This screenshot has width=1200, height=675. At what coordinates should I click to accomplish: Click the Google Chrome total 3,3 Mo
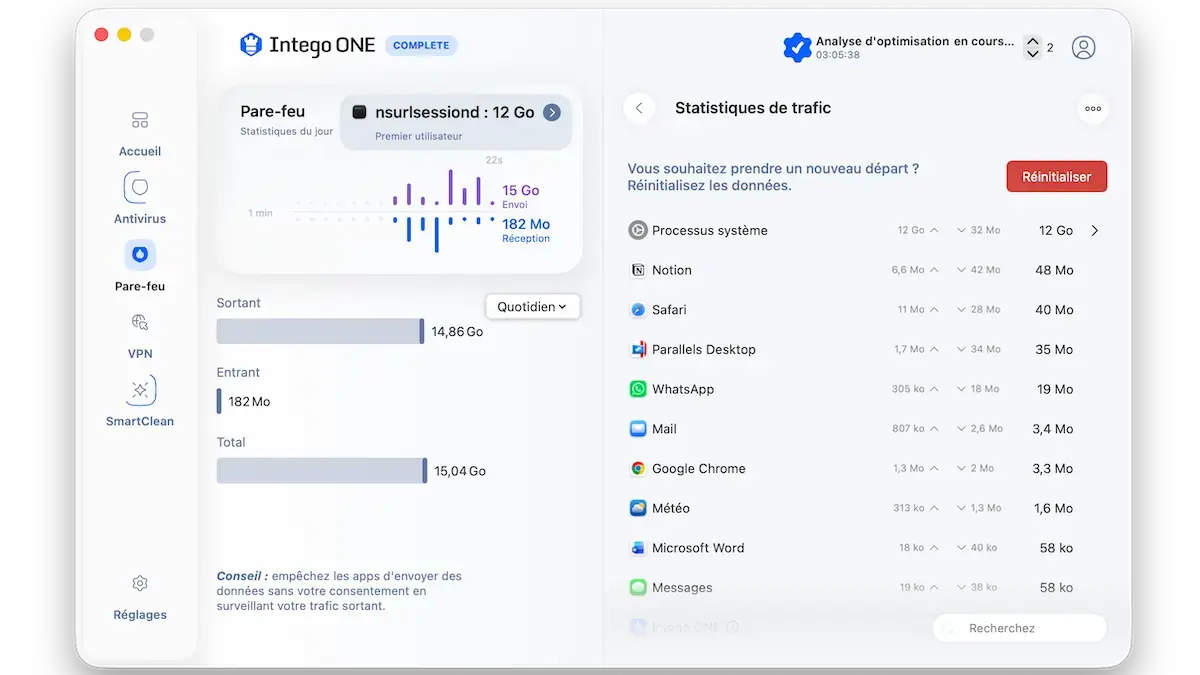pos(1053,468)
